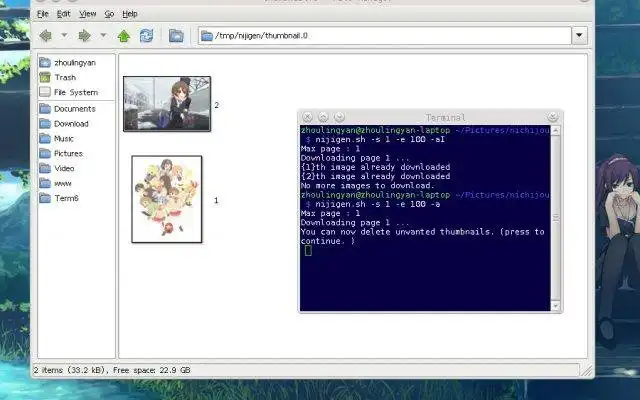The height and width of the screenshot is (400, 640).
Task: Open the back history dropdown arrow
Action: point(64,36)
